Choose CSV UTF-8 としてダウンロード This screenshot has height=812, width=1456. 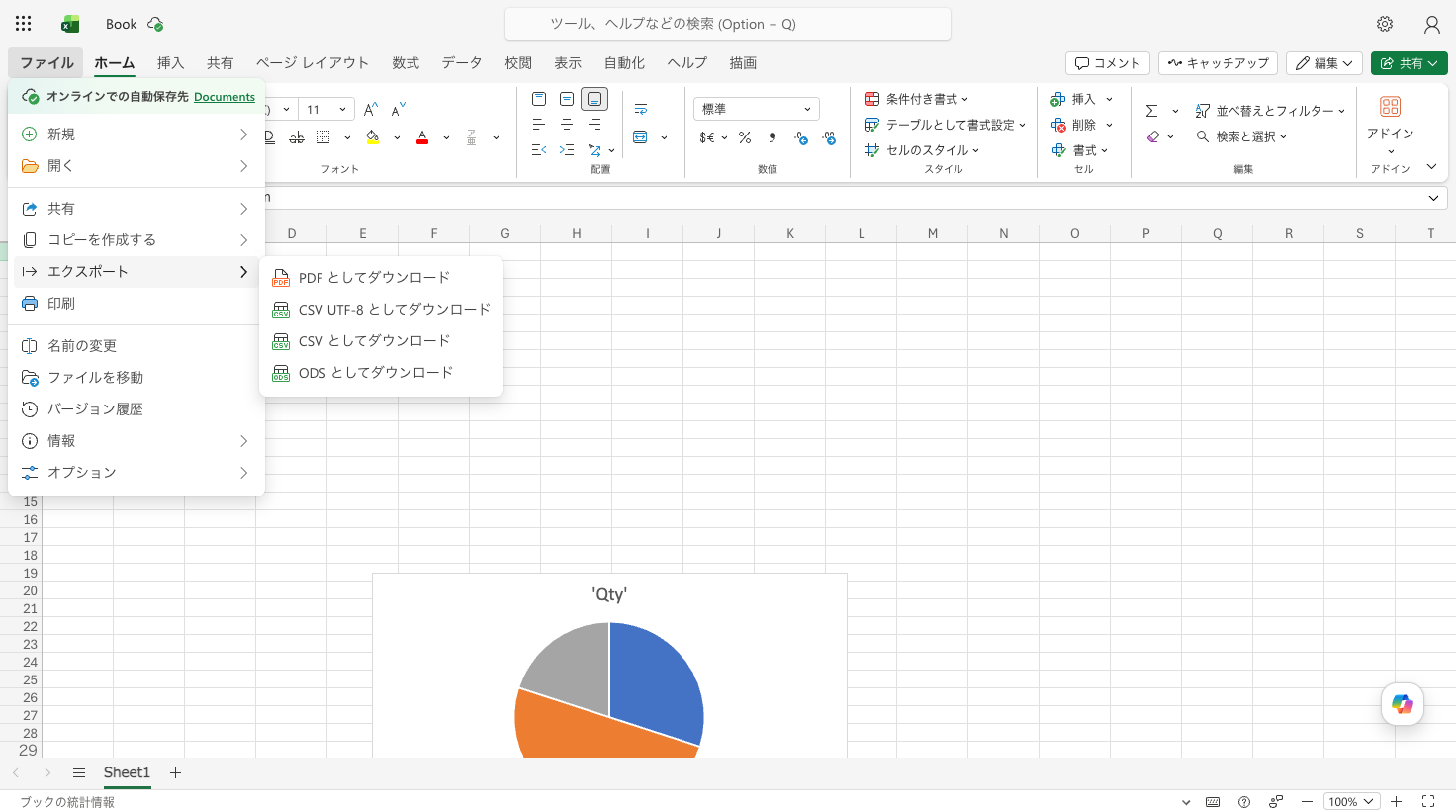pyautogui.click(x=381, y=310)
